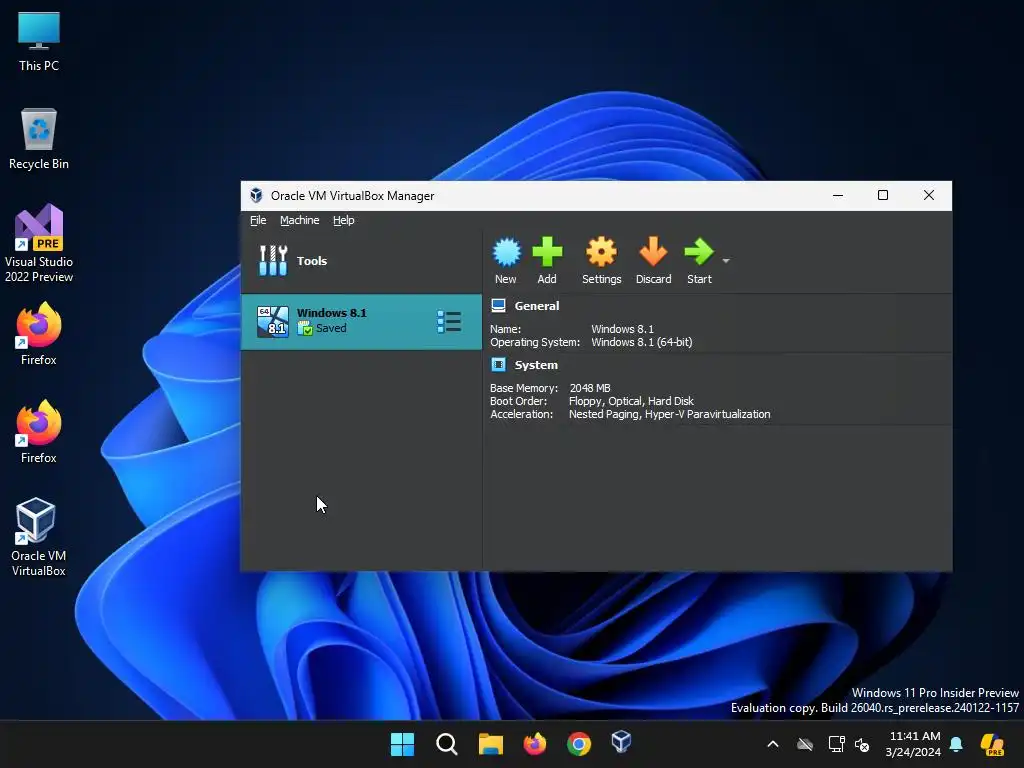Click the Windows 8.1 OS icon
1024x768 pixels.
(272, 321)
